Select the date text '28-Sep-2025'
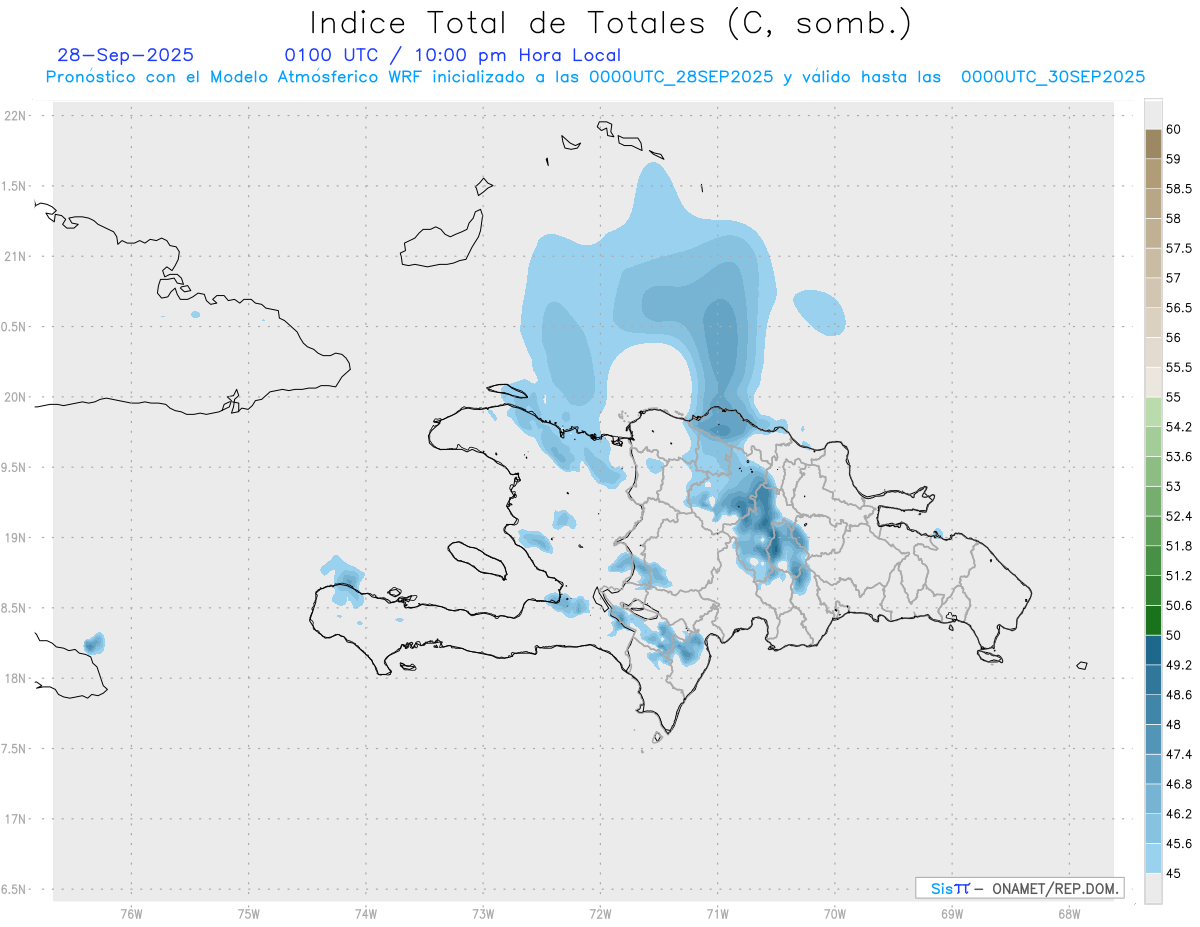 tap(126, 56)
